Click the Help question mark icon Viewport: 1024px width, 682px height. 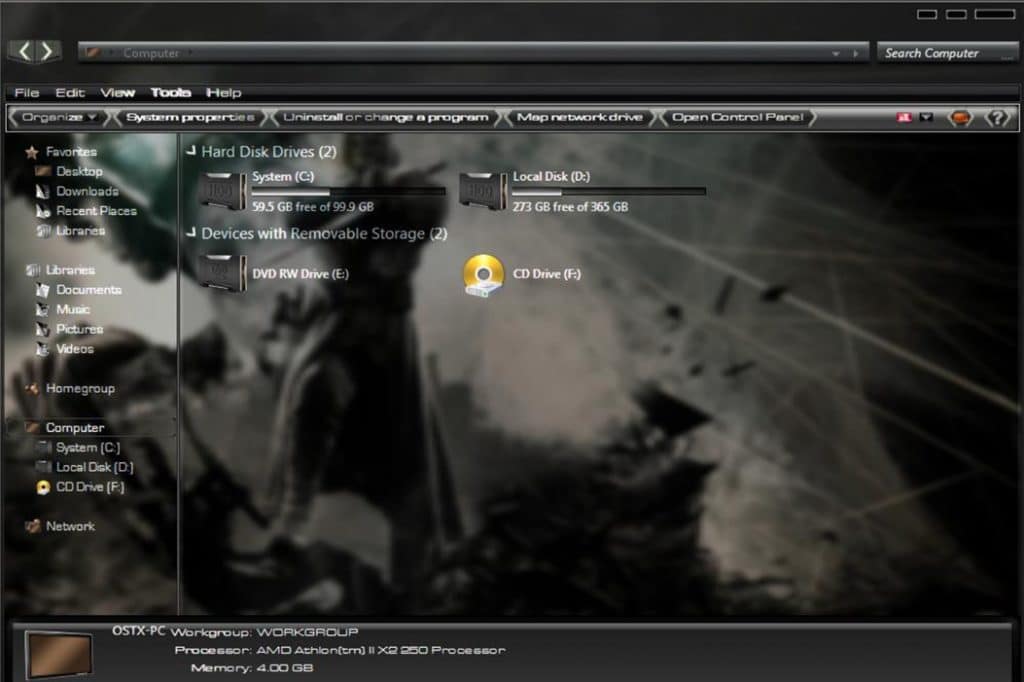coord(996,117)
